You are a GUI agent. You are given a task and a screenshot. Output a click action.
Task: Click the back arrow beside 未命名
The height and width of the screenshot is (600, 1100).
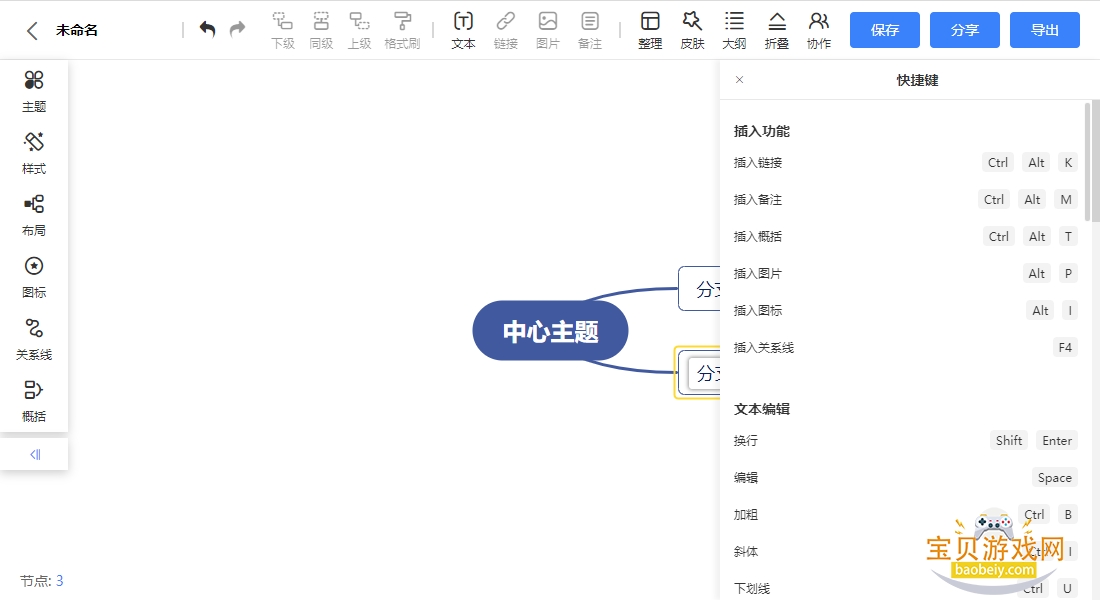pyautogui.click(x=32, y=30)
